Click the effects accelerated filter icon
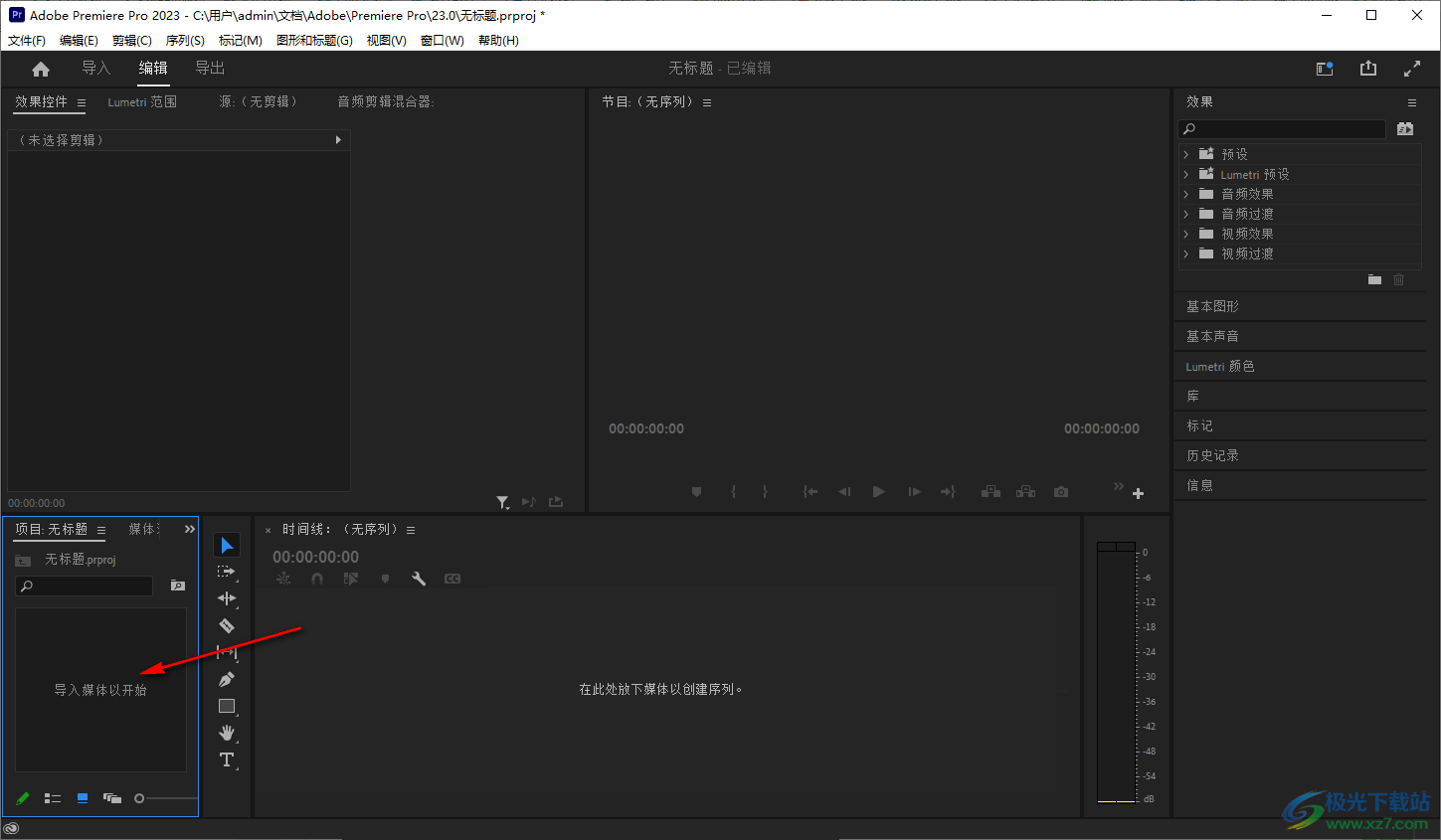1441x840 pixels. [x=1405, y=129]
